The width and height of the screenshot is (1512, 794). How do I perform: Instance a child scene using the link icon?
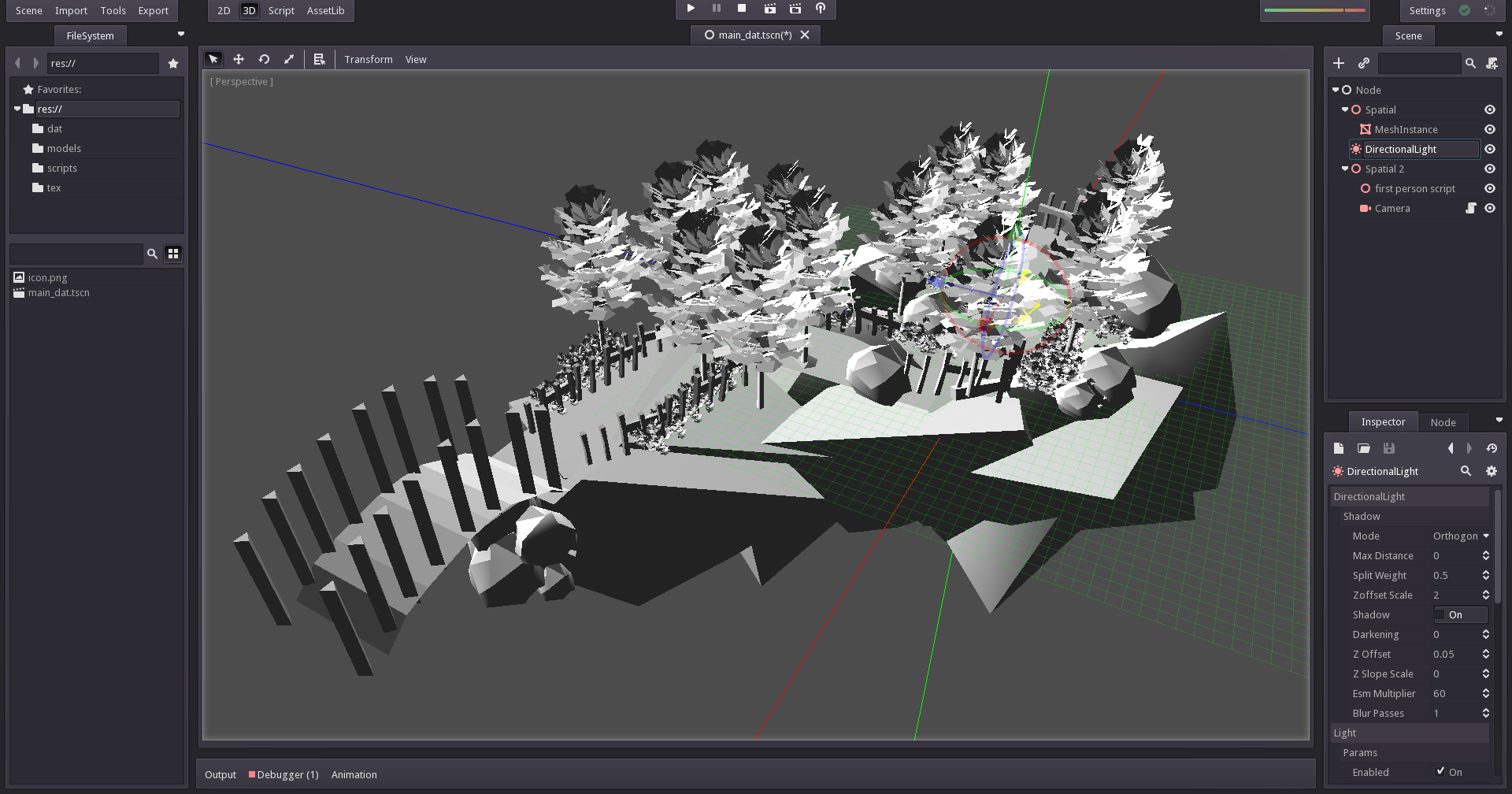(1364, 63)
